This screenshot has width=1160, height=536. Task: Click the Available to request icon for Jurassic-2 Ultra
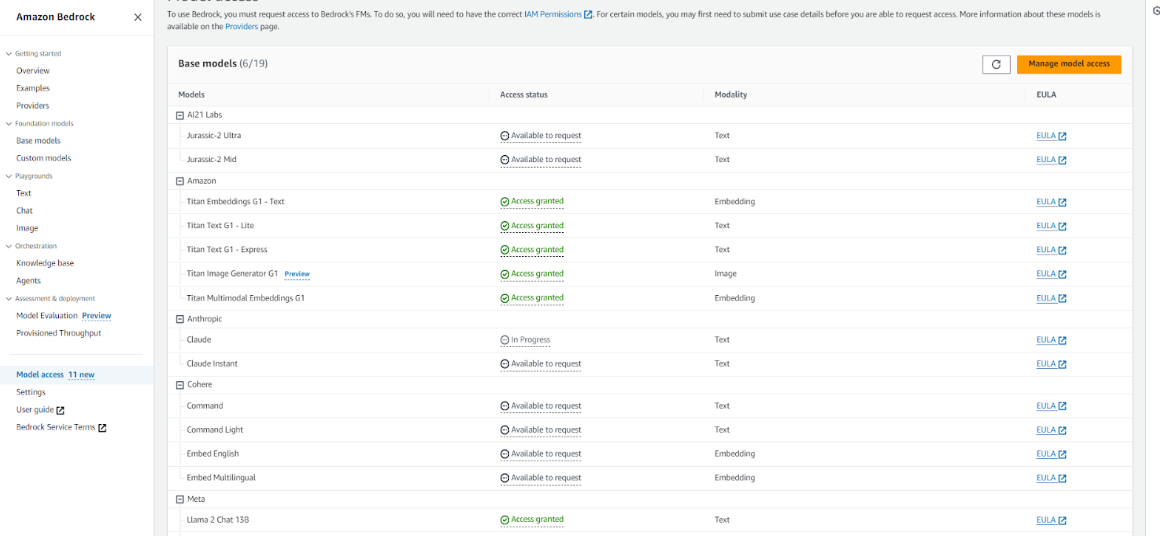505,136
